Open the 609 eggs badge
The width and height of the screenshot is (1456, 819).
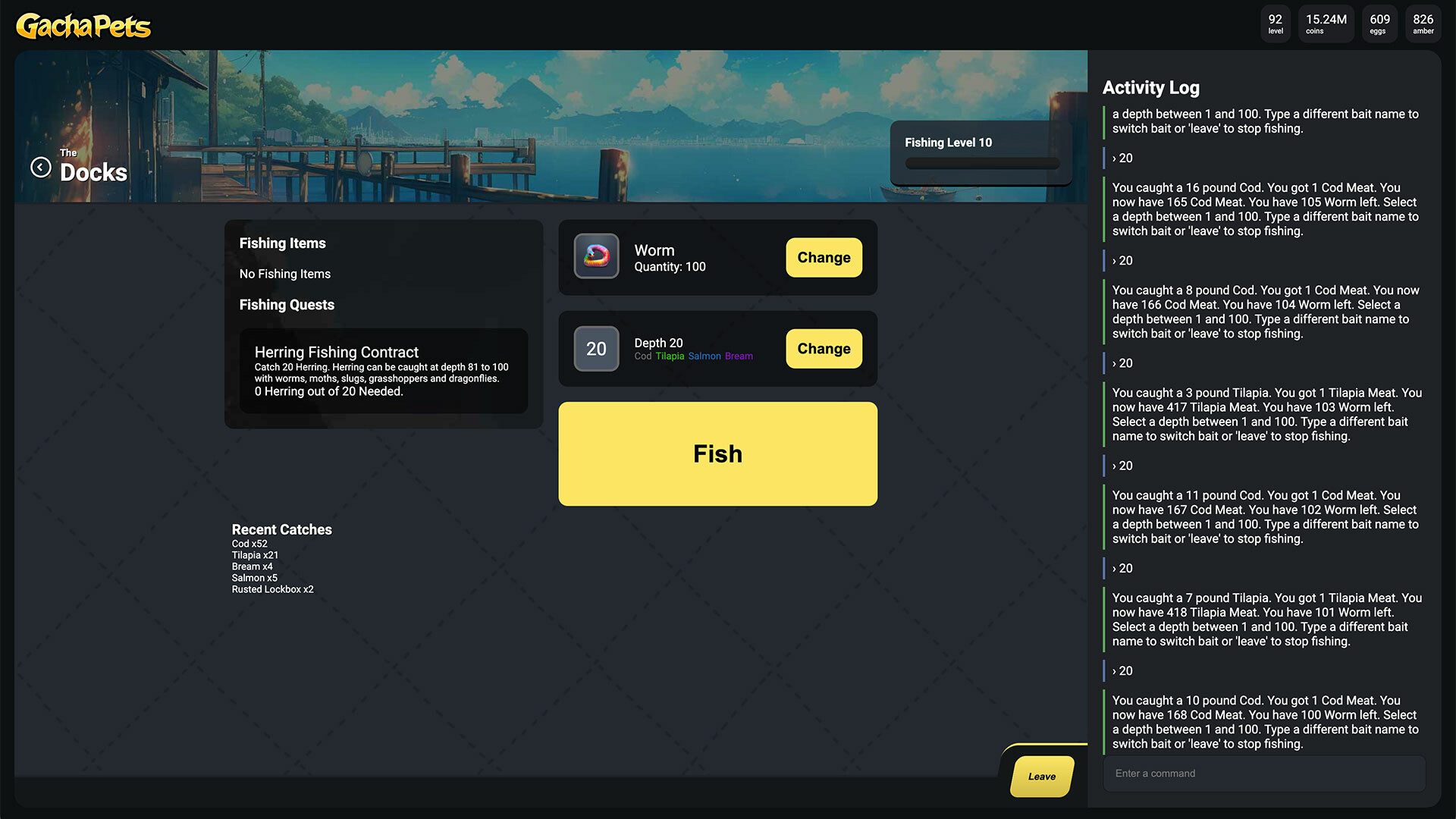tap(1379, 24)
